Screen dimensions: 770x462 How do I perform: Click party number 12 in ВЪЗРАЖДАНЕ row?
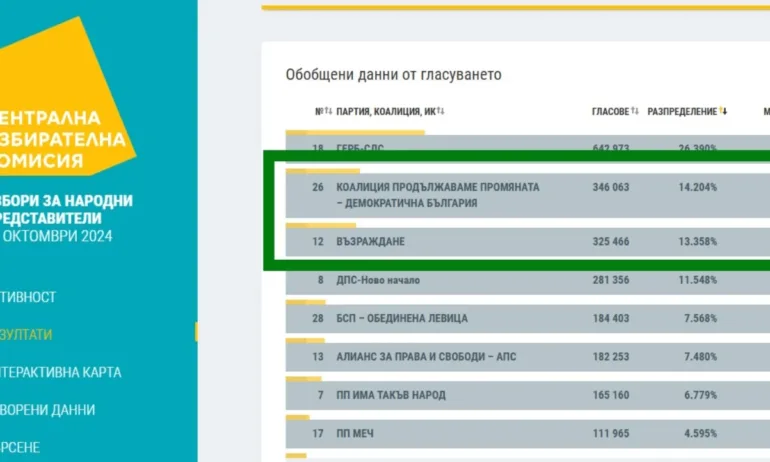[318, 242]
